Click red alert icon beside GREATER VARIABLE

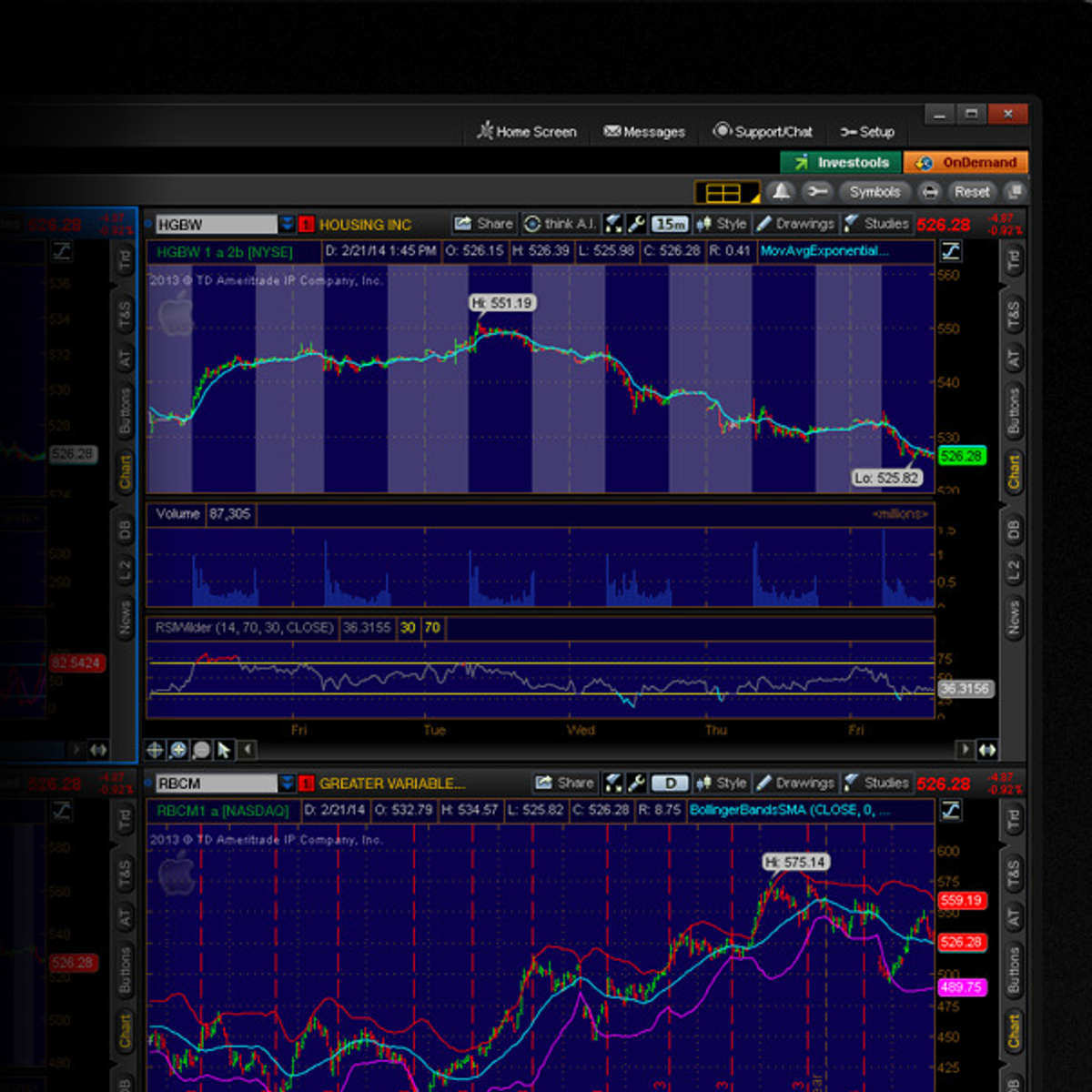click(x=307, y=784)
